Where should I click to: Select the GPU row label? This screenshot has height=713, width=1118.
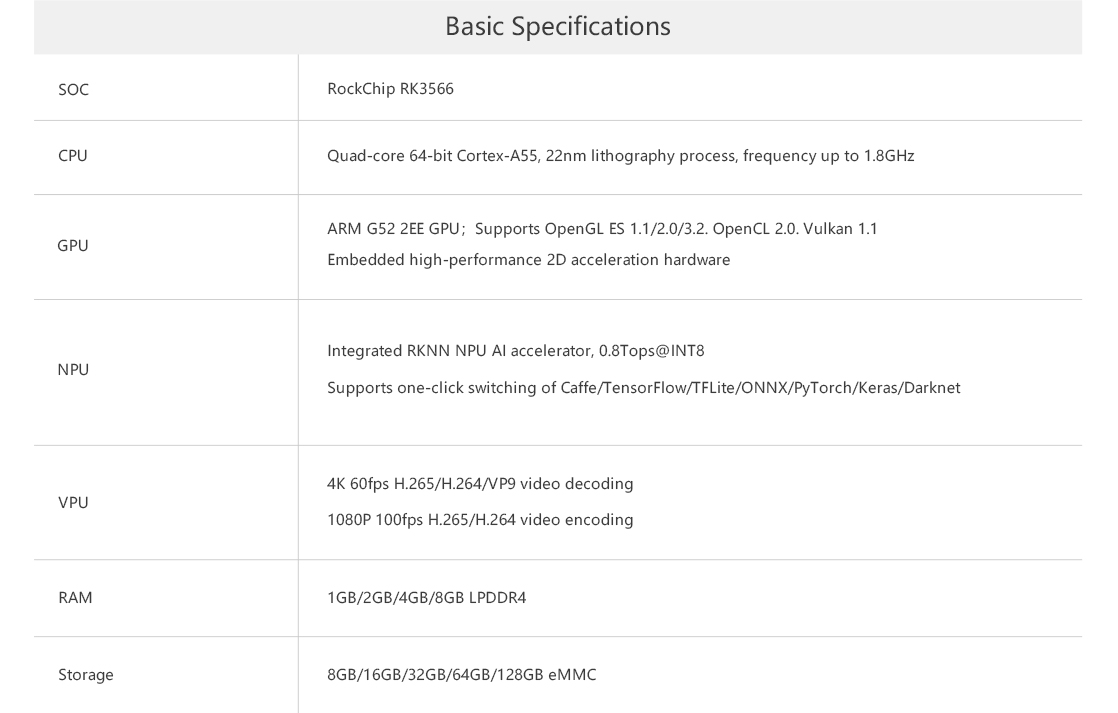tap(73, 245)
